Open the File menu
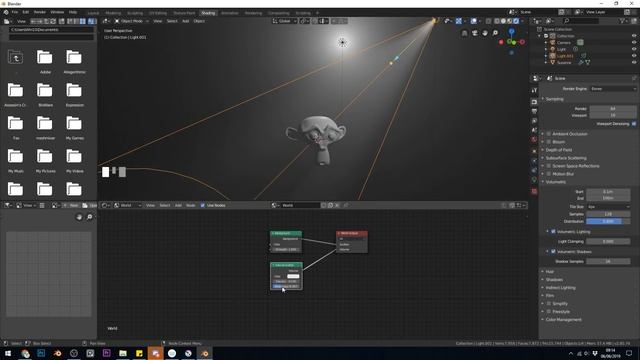This screenshot has height=360, width=640. [x=15, y=12]
